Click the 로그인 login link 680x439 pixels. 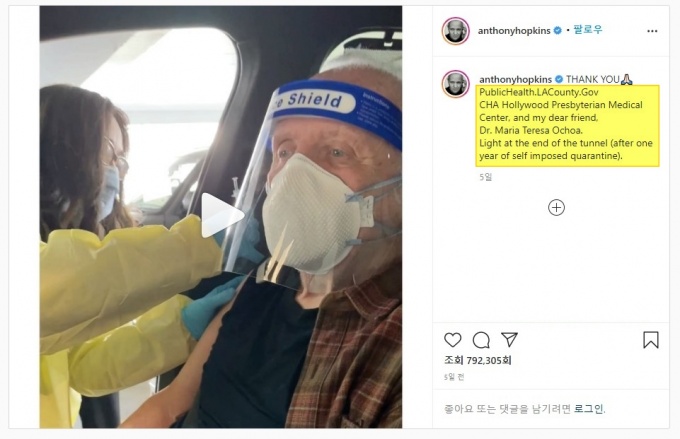click(x=588, y=408)
